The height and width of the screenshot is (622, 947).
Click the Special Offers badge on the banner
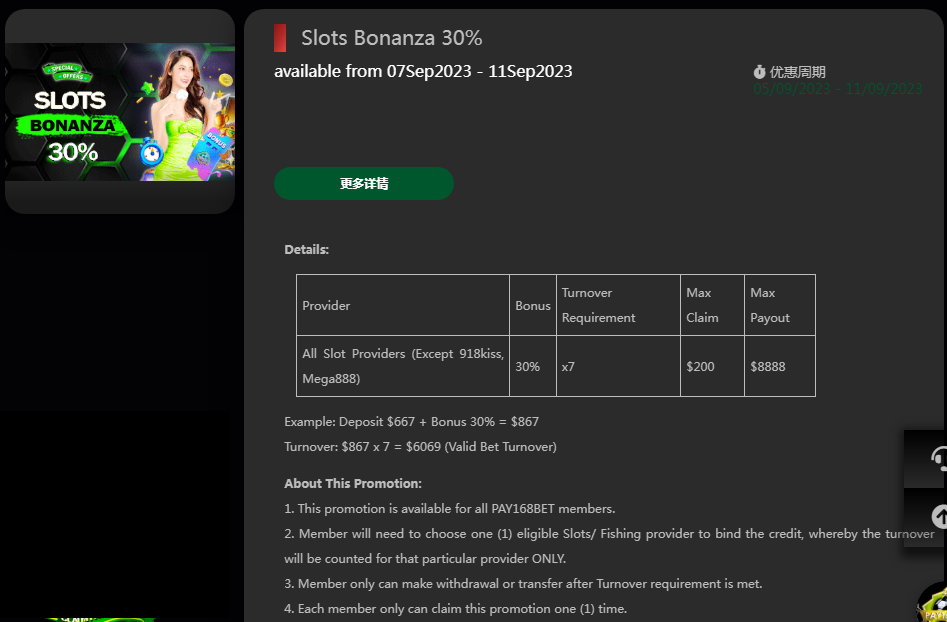click(x=66, y=72)
